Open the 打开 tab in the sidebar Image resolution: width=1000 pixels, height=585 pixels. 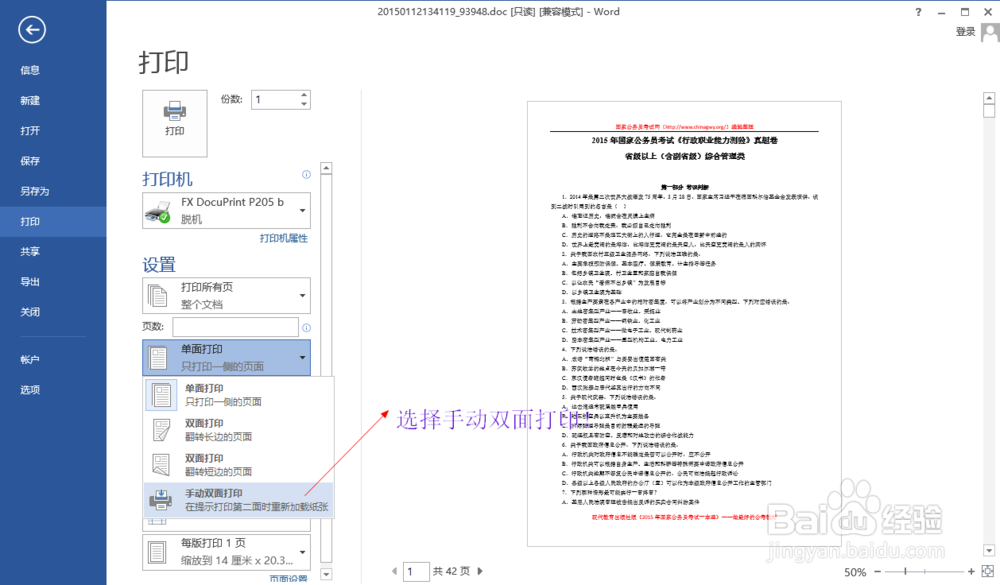(30, 131)
